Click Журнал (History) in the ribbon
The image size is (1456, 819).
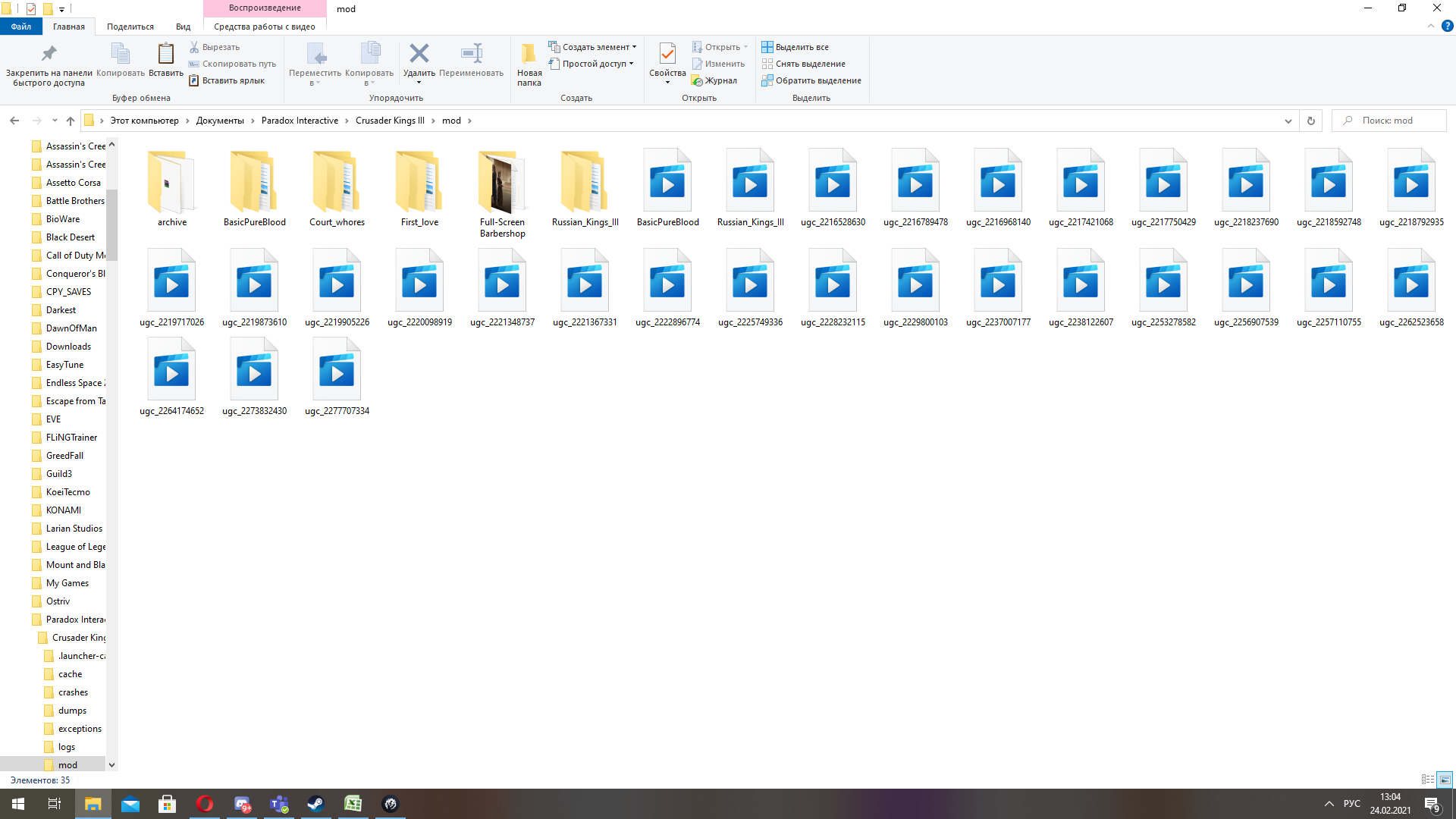click(x=714, y=80)
